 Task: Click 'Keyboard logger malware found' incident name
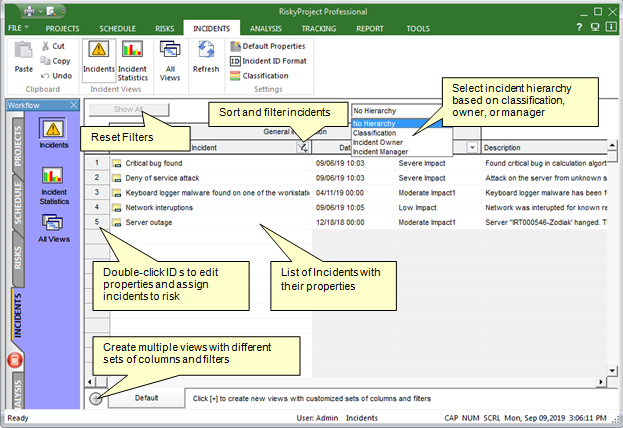217,193
